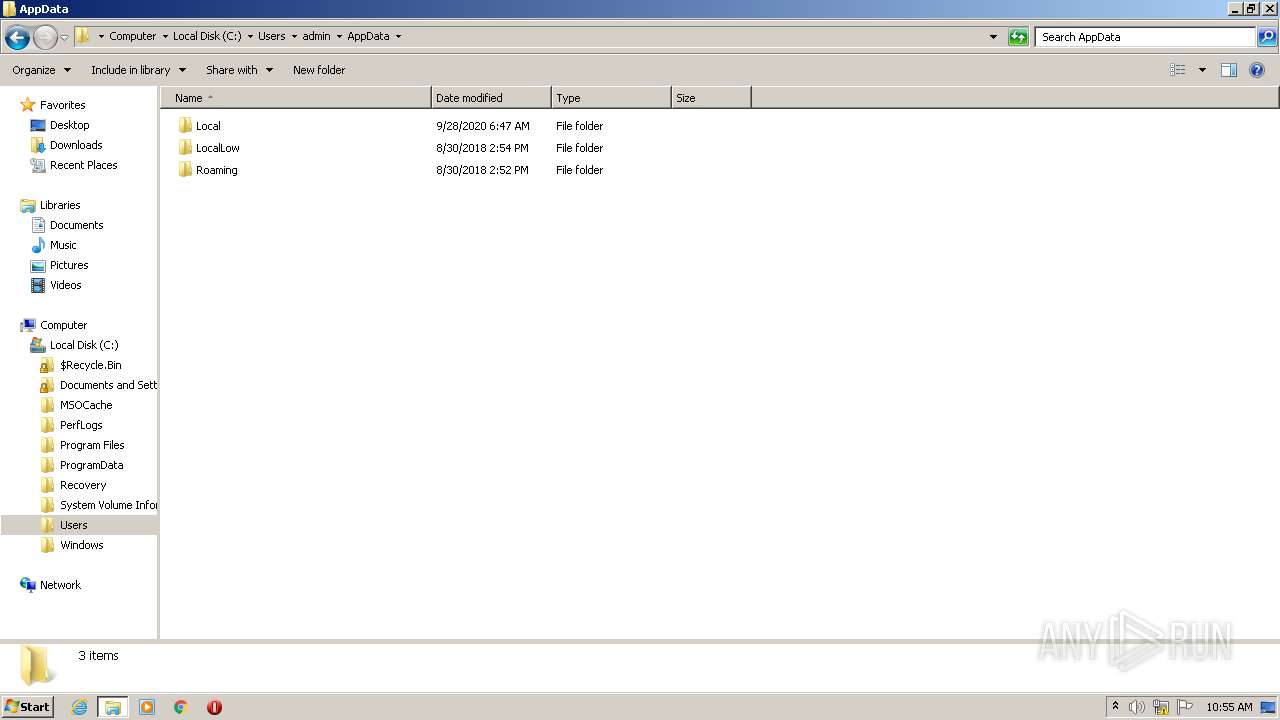Select Roaming's date 8/30/2018 2:52 PM
Viewport: 1280px width, 720px height.
coord(482,170)
